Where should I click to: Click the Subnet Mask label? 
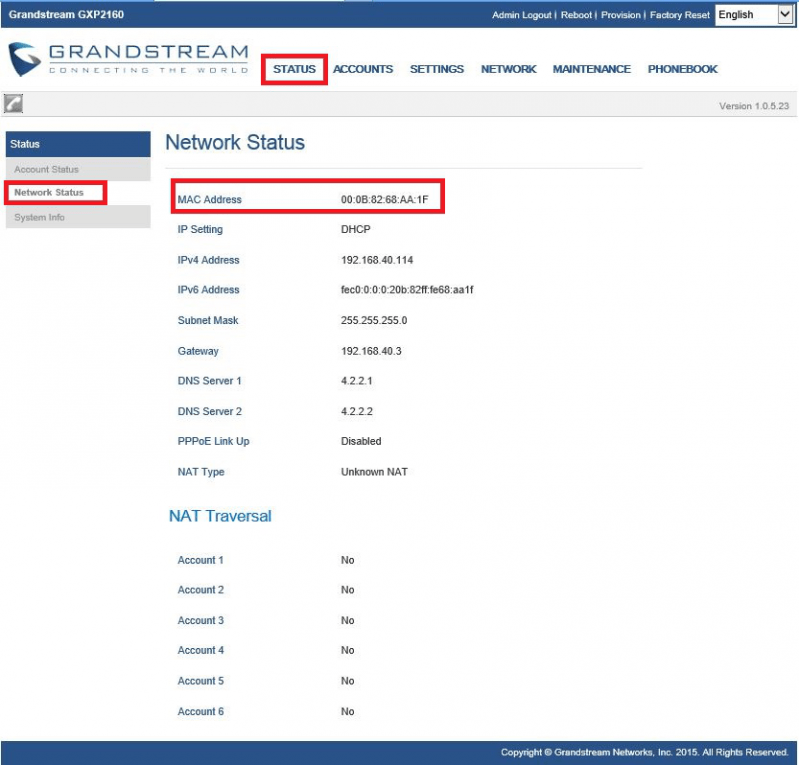tap(208, 320)
